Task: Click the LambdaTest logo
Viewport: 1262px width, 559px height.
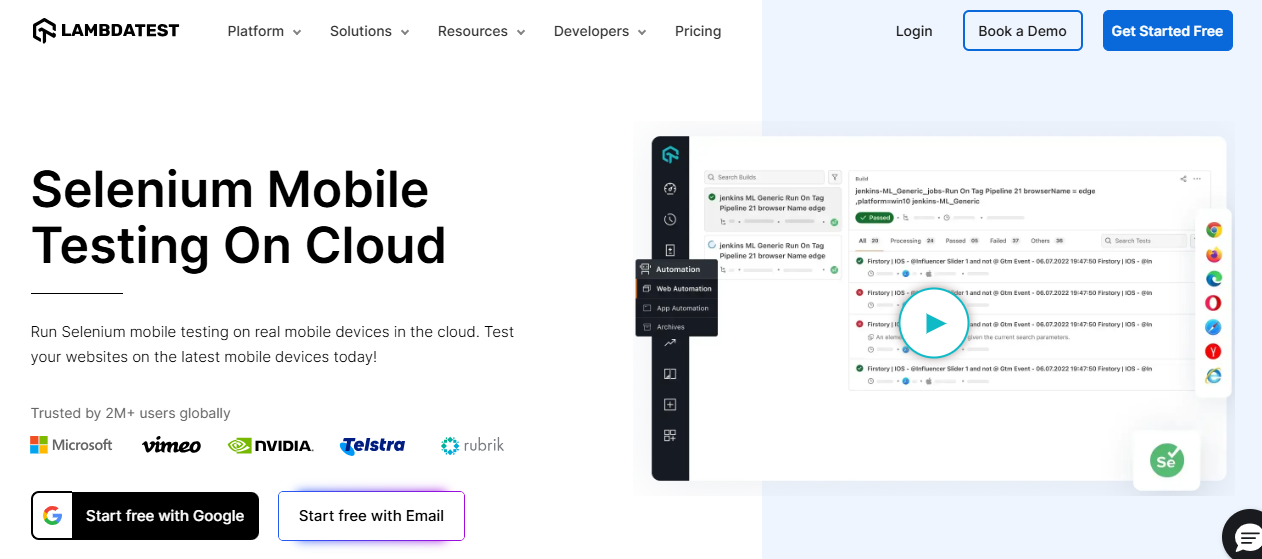Action: [x=105, y=31]
